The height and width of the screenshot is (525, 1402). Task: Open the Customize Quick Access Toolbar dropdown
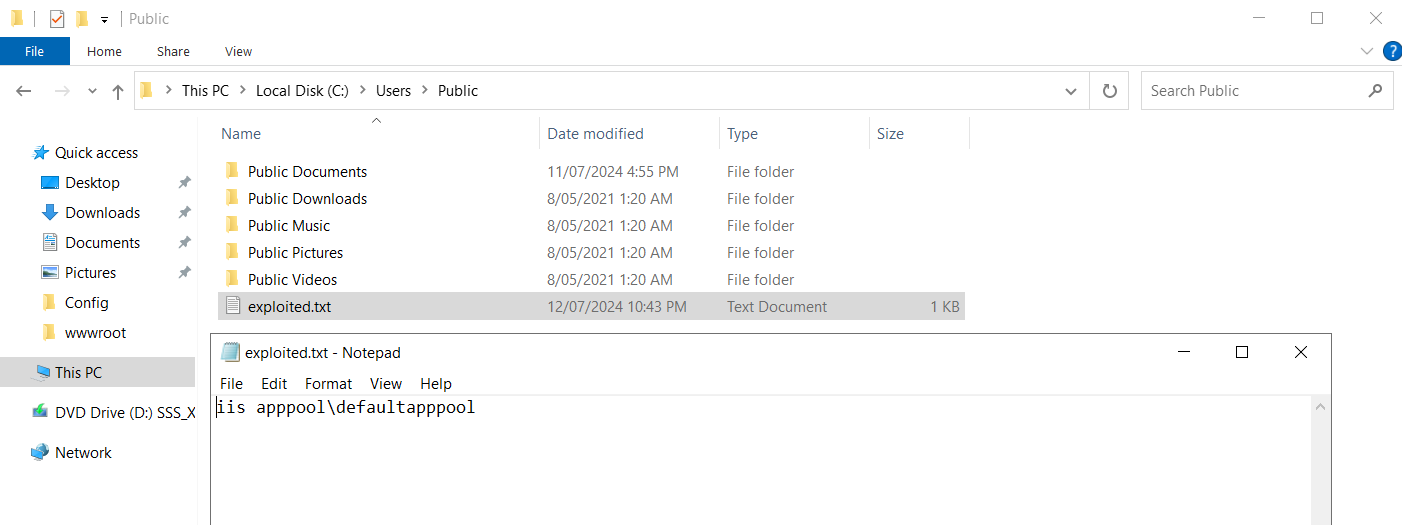tap(104, 20)
